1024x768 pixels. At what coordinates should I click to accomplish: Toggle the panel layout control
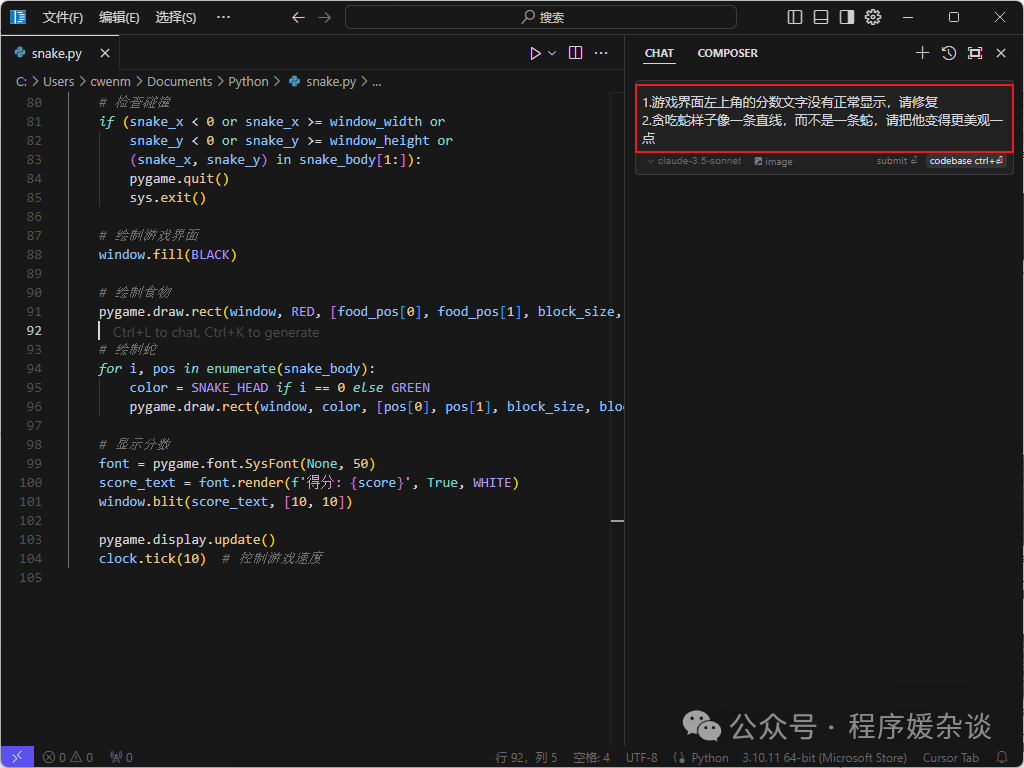(822, 17)
